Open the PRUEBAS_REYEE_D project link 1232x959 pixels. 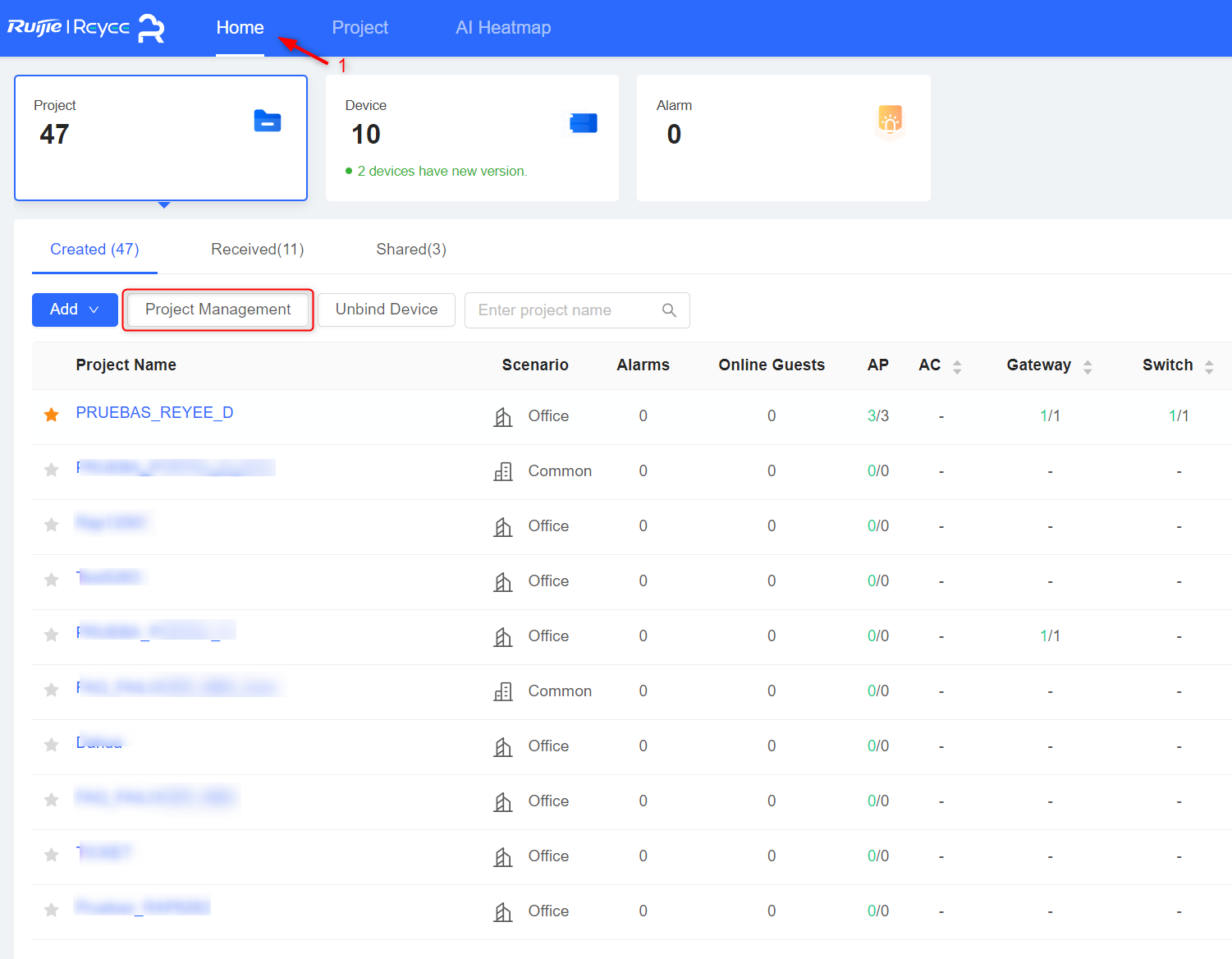154,413
